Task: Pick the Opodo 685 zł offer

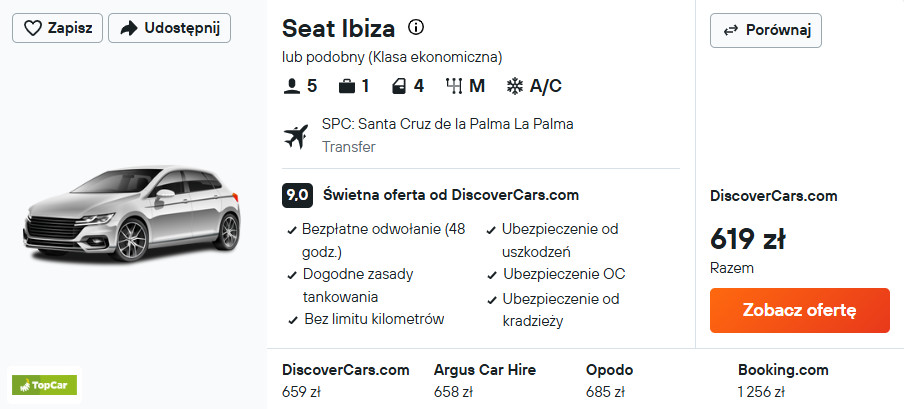Action: click(611, 380)
